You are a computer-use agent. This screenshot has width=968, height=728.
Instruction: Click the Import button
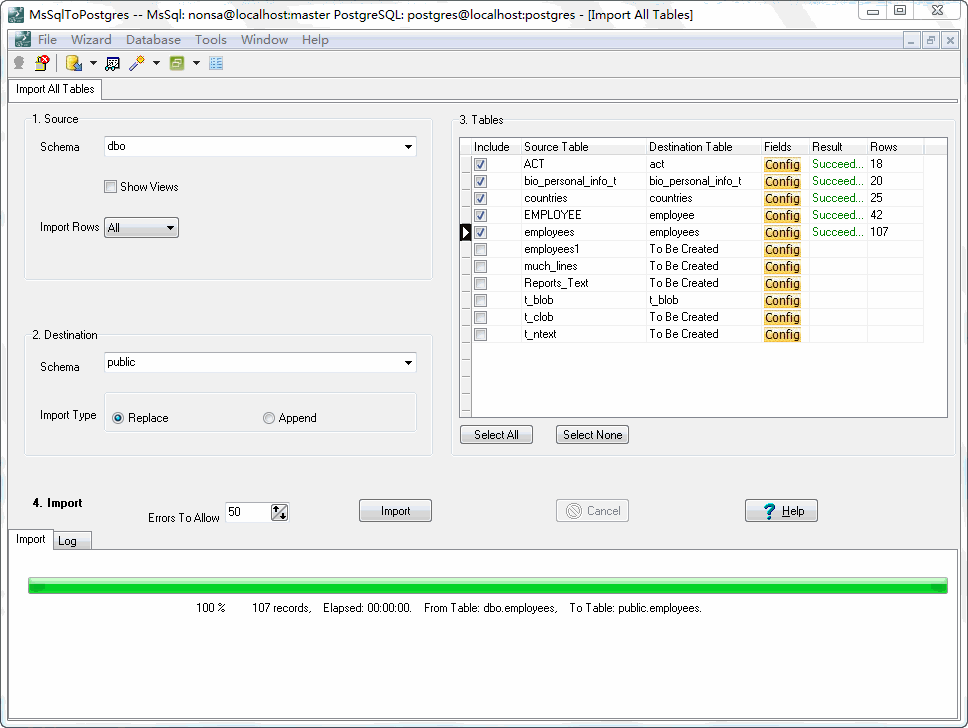(395, 511)
